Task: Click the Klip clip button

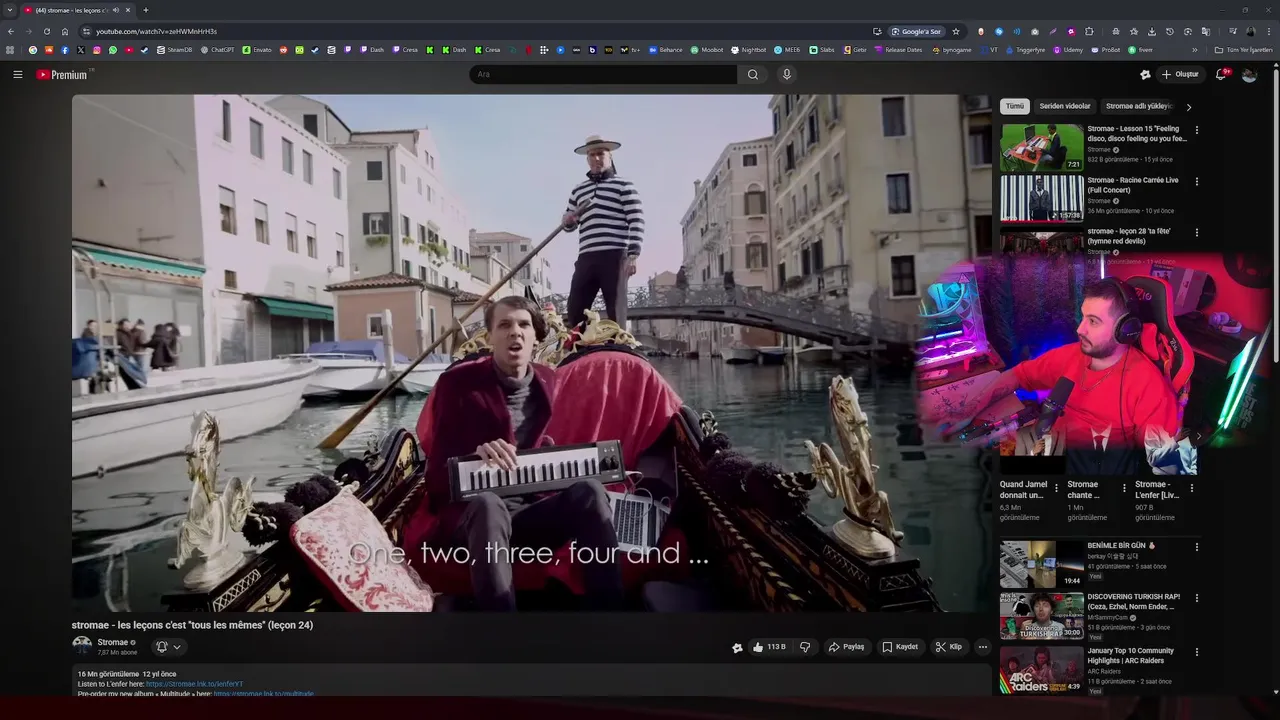Action: click(x=949, y=647)
